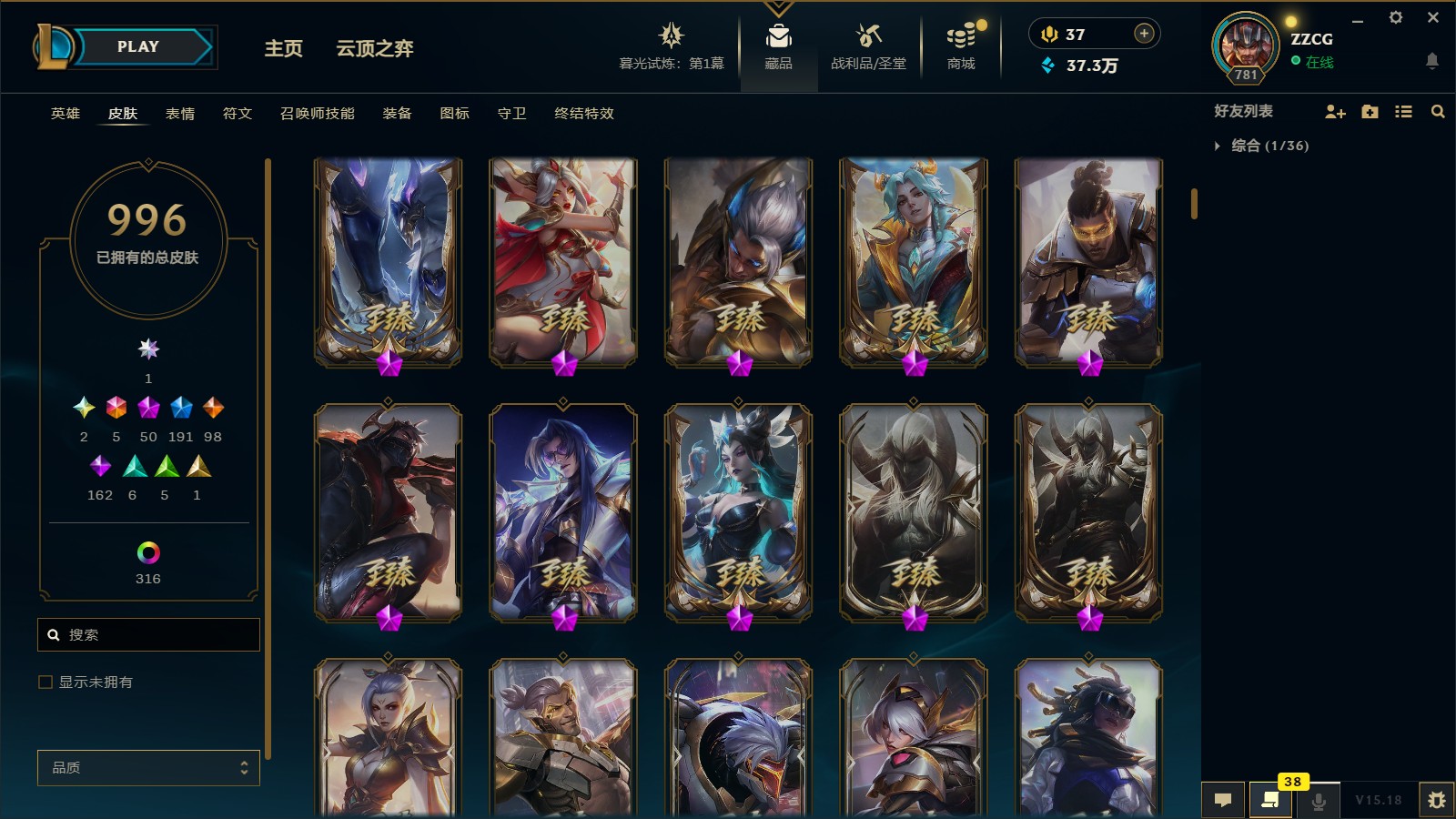Open the 藏品 collection icon
Screen dimensions: 1456x819
778,37
